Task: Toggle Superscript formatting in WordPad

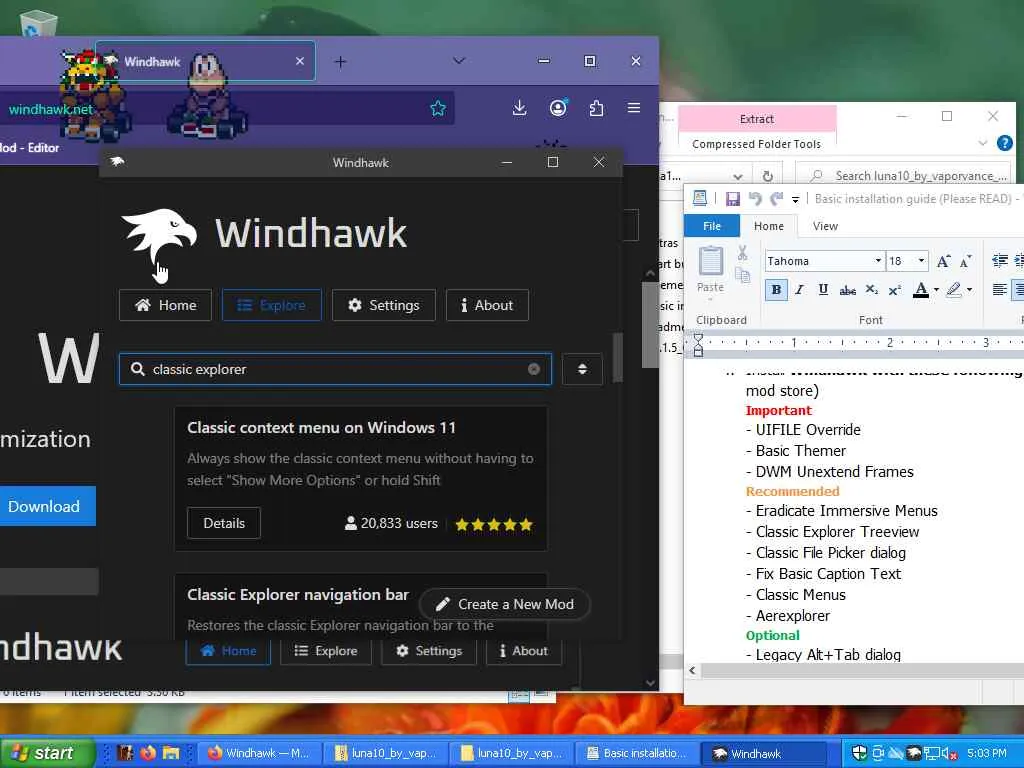Action: click(x=895, y=290)
